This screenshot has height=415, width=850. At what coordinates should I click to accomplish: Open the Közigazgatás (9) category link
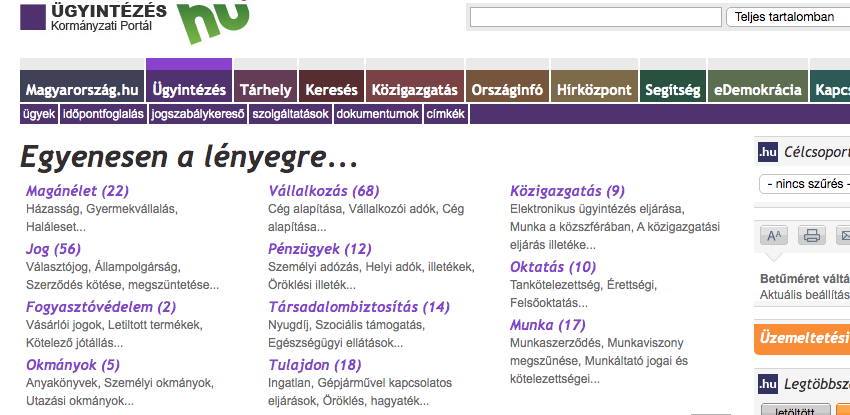pyautogui.click(x=567, y=191)
